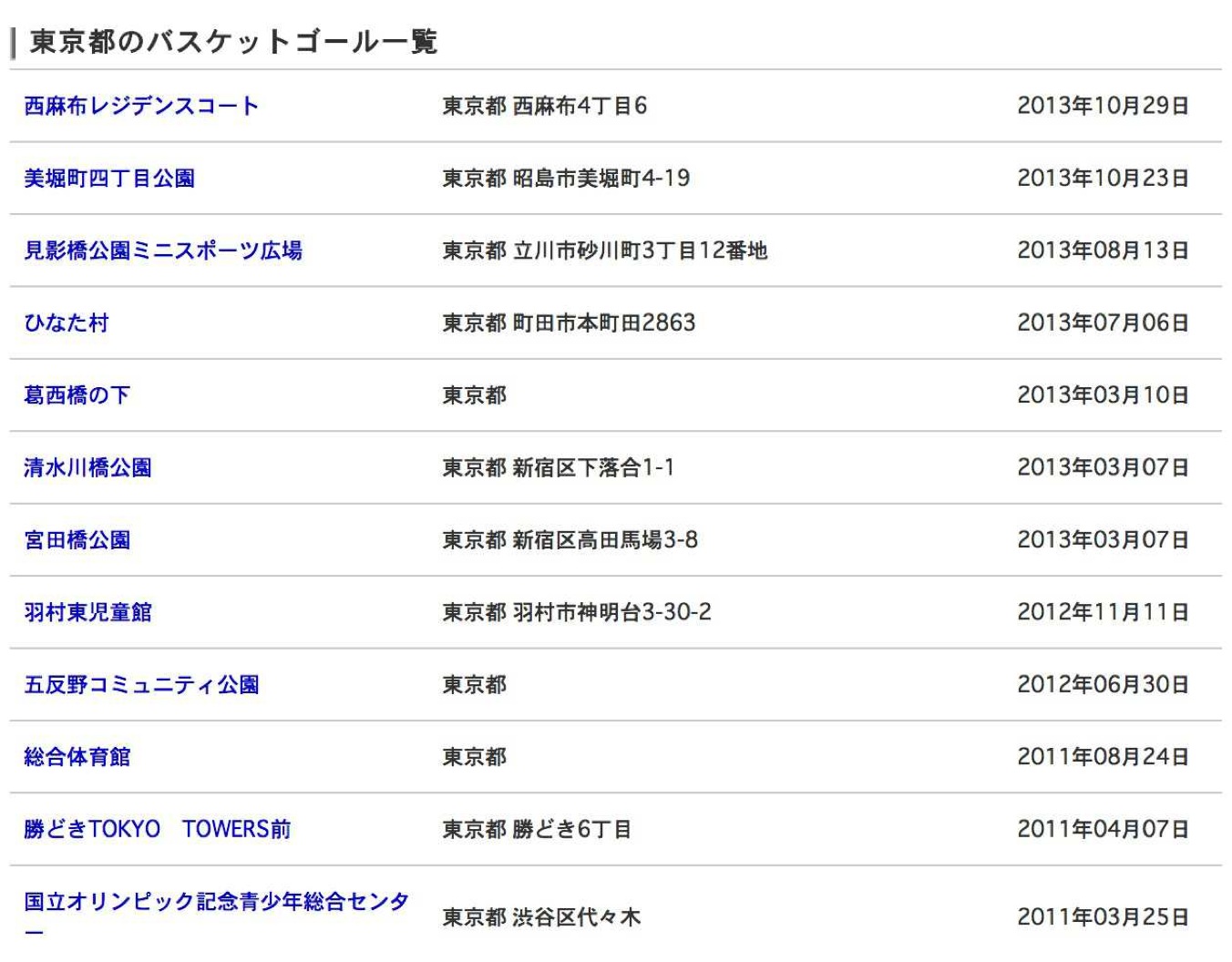Image resolution: width=1232 pixels, height=962 pixels.
Task: Click the 見影橋公園ミニスポーツ広場 link
Action: (x=163, y=251)
